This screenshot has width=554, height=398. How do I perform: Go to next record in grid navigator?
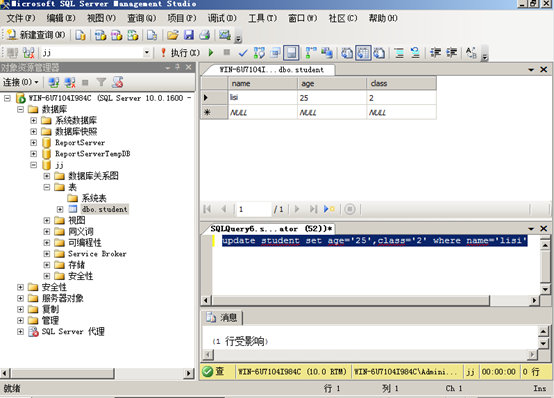pos(297,209)
